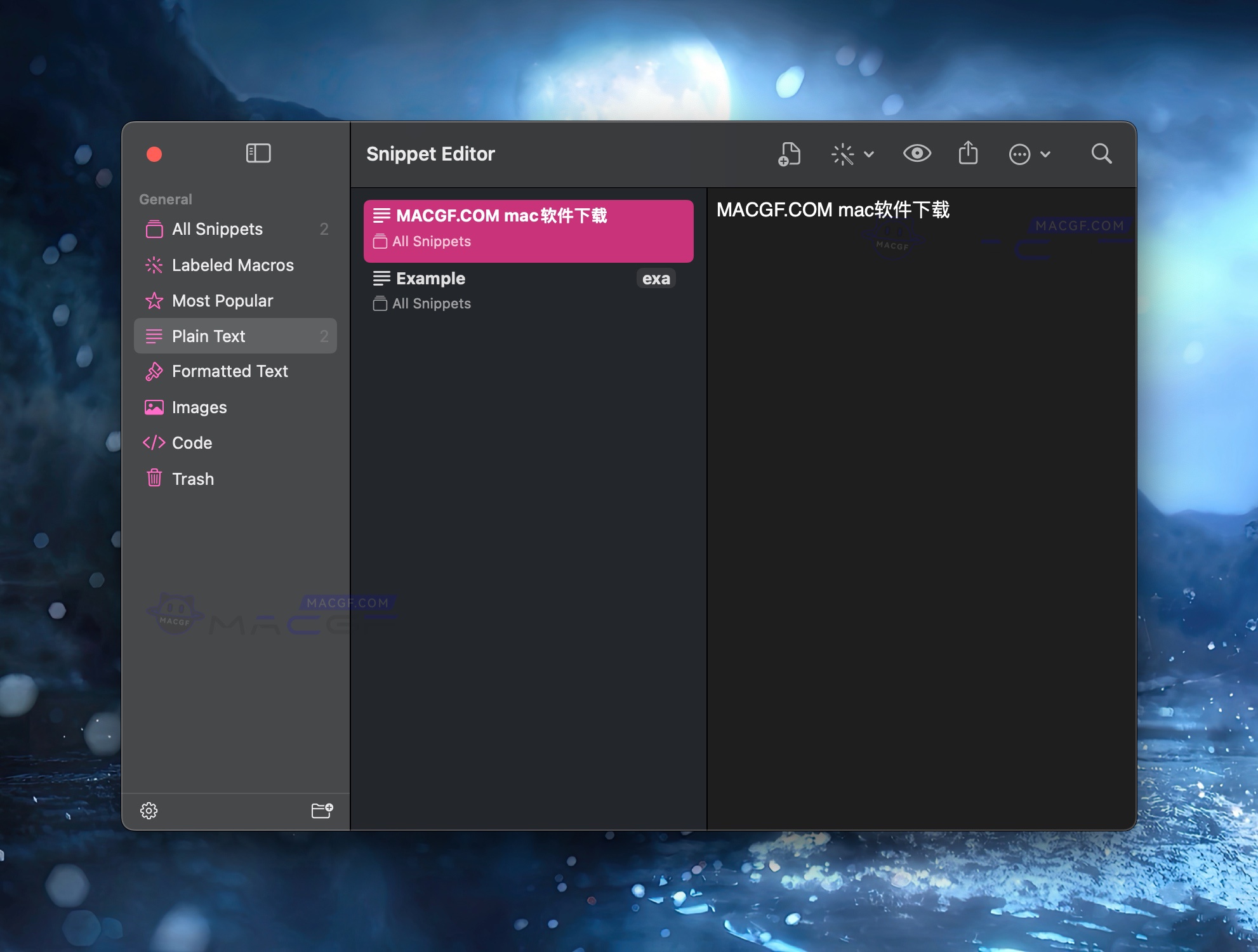The width and height of the screenshot is (1258, 952).
Task: Open settings gear in sidebar footer
Action: pos(149,810)
